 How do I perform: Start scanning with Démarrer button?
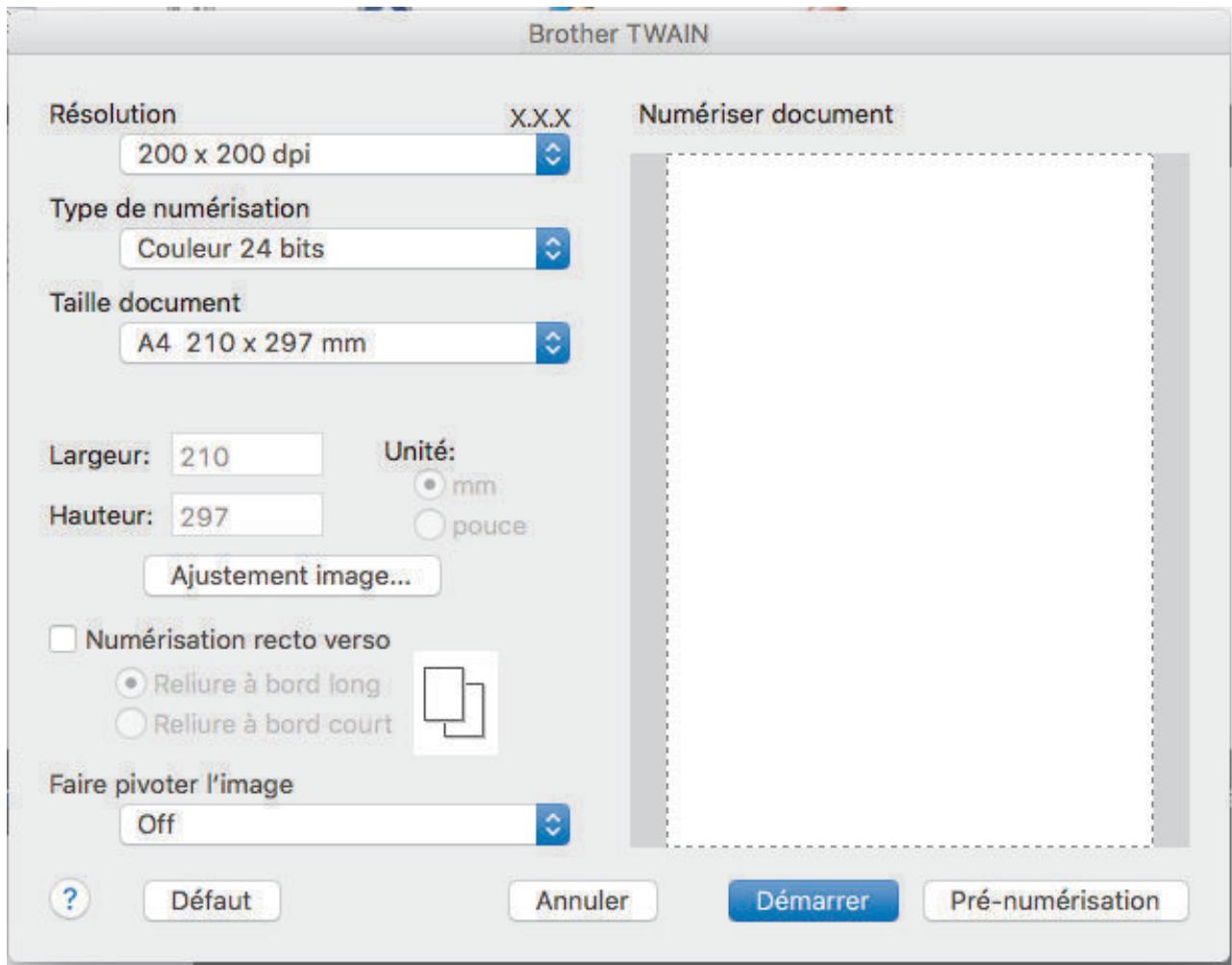(813, 902)
